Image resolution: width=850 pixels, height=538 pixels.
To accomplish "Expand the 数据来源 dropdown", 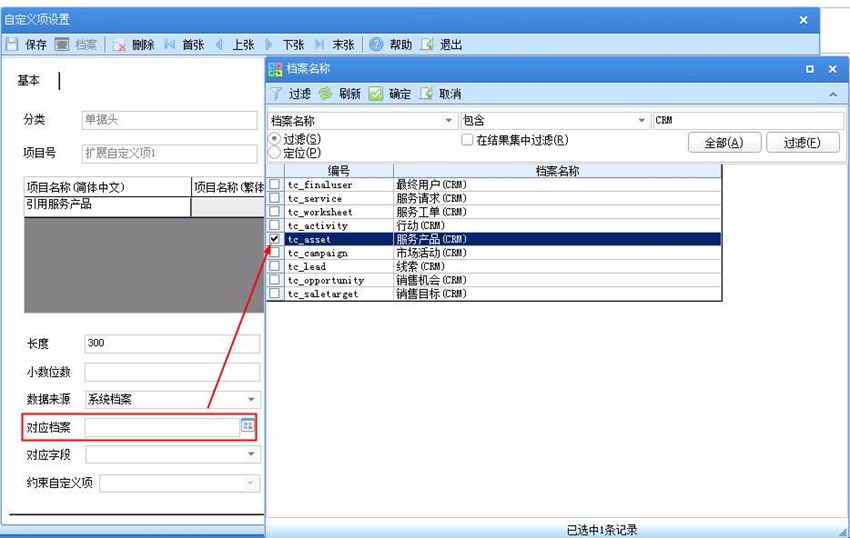I will tap(251, 400).
